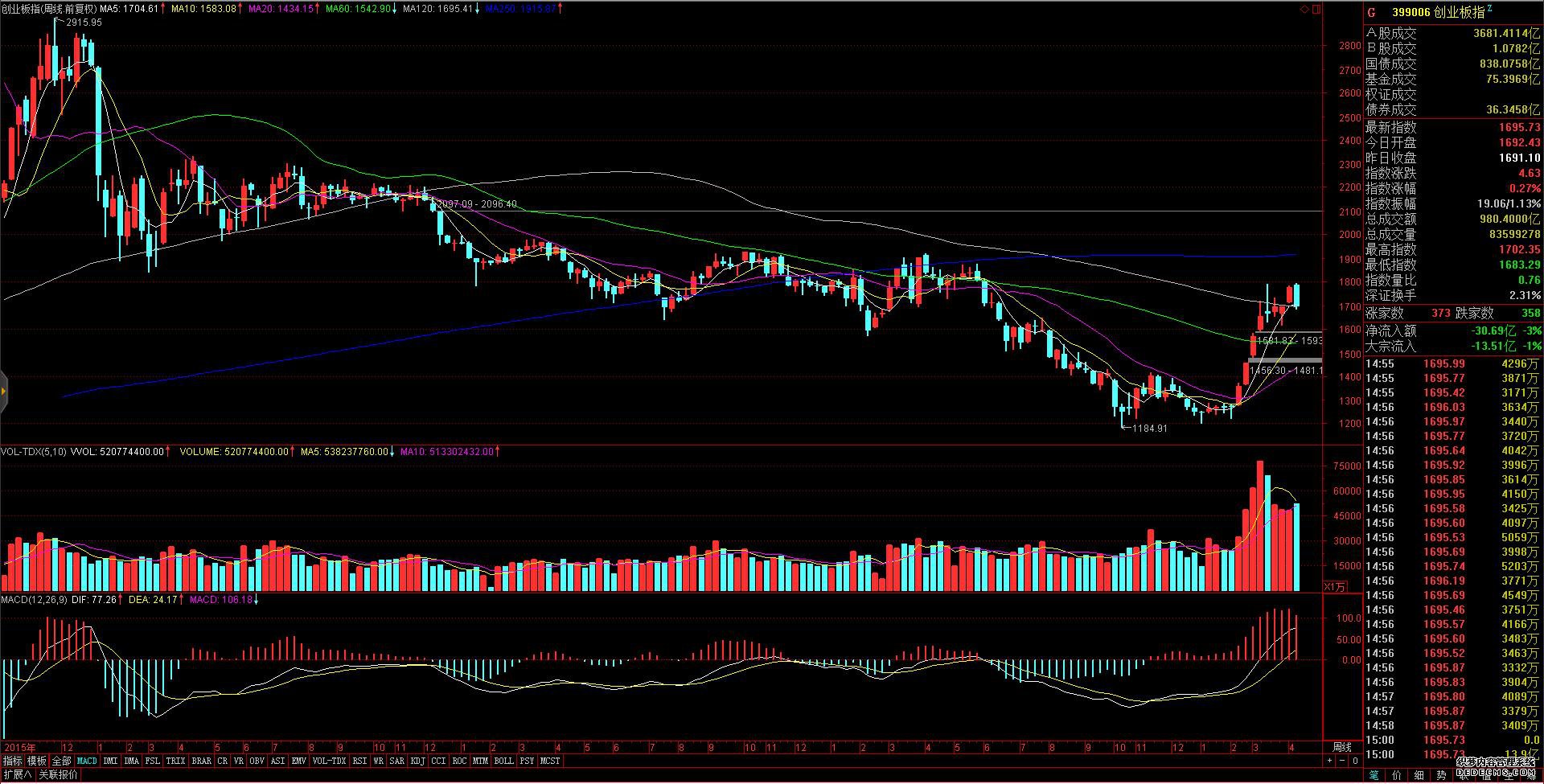Click the 涨家数 373 value
The width and height of the screenshot is (1544, 784).
(x=1440, y=314)
